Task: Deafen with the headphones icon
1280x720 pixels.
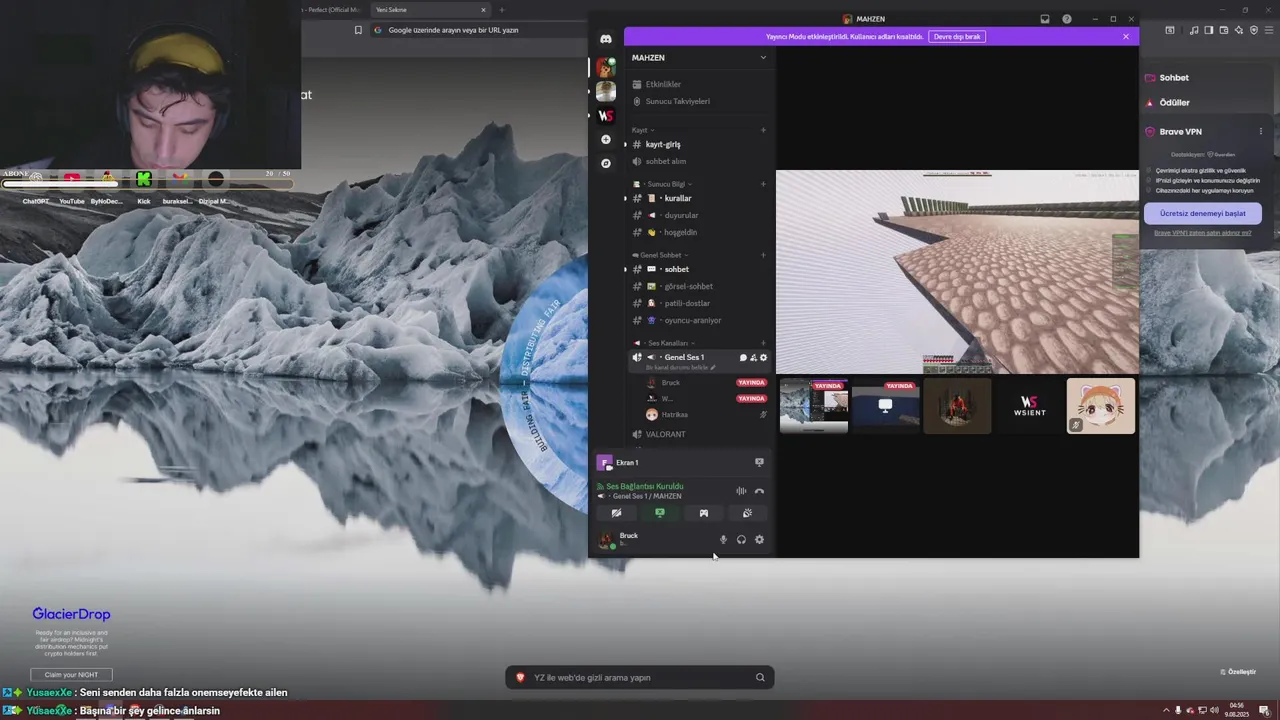Action: coord(741,540)
